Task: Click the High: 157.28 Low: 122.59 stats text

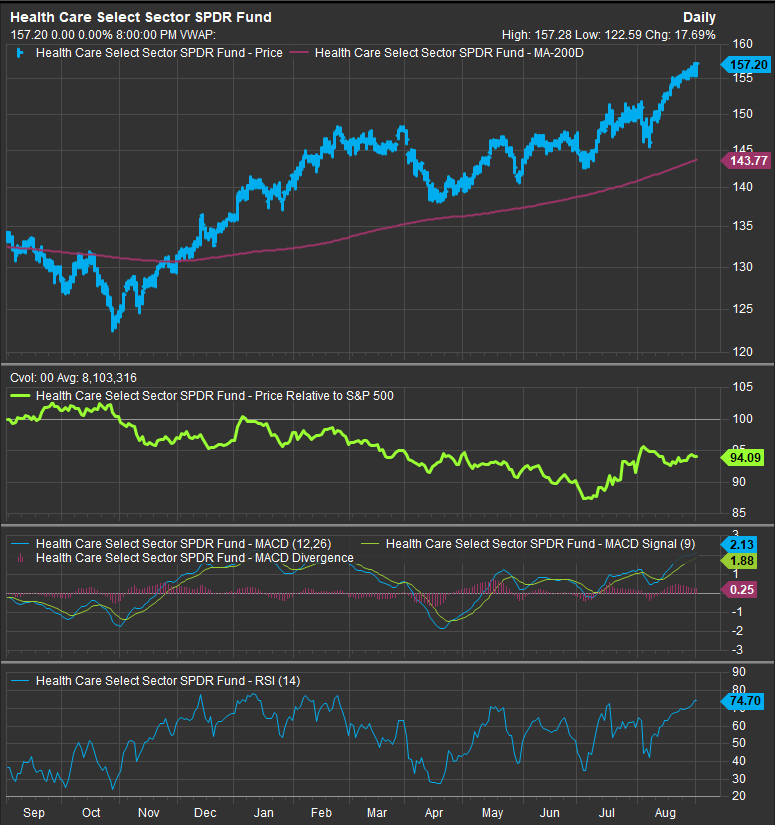Action: click(609, 35)
